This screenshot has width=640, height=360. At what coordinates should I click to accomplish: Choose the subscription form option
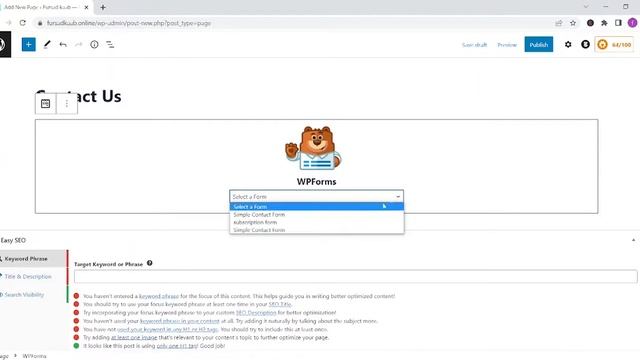click(316, 222)
